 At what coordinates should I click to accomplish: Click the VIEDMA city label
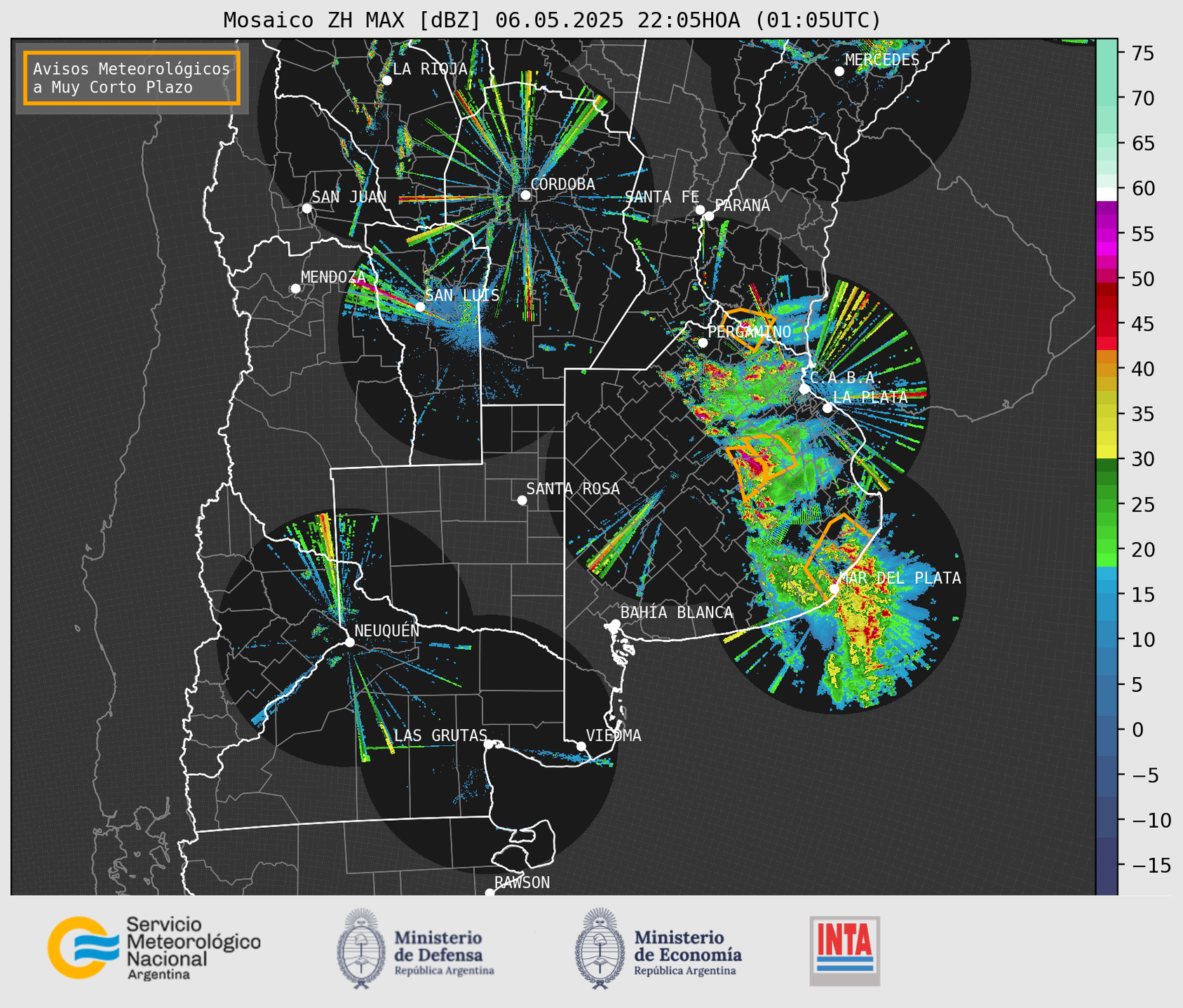[x=614, y=735]
